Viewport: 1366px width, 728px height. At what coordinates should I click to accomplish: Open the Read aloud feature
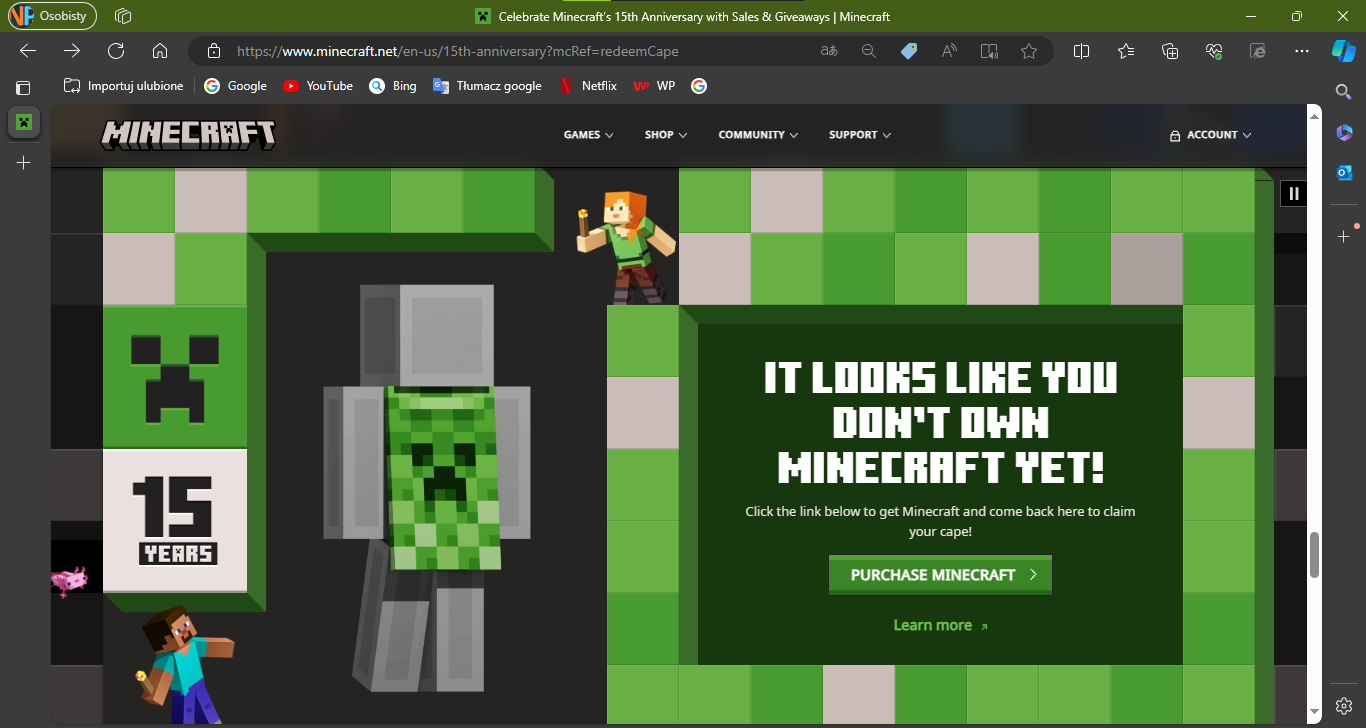point(949,51)
